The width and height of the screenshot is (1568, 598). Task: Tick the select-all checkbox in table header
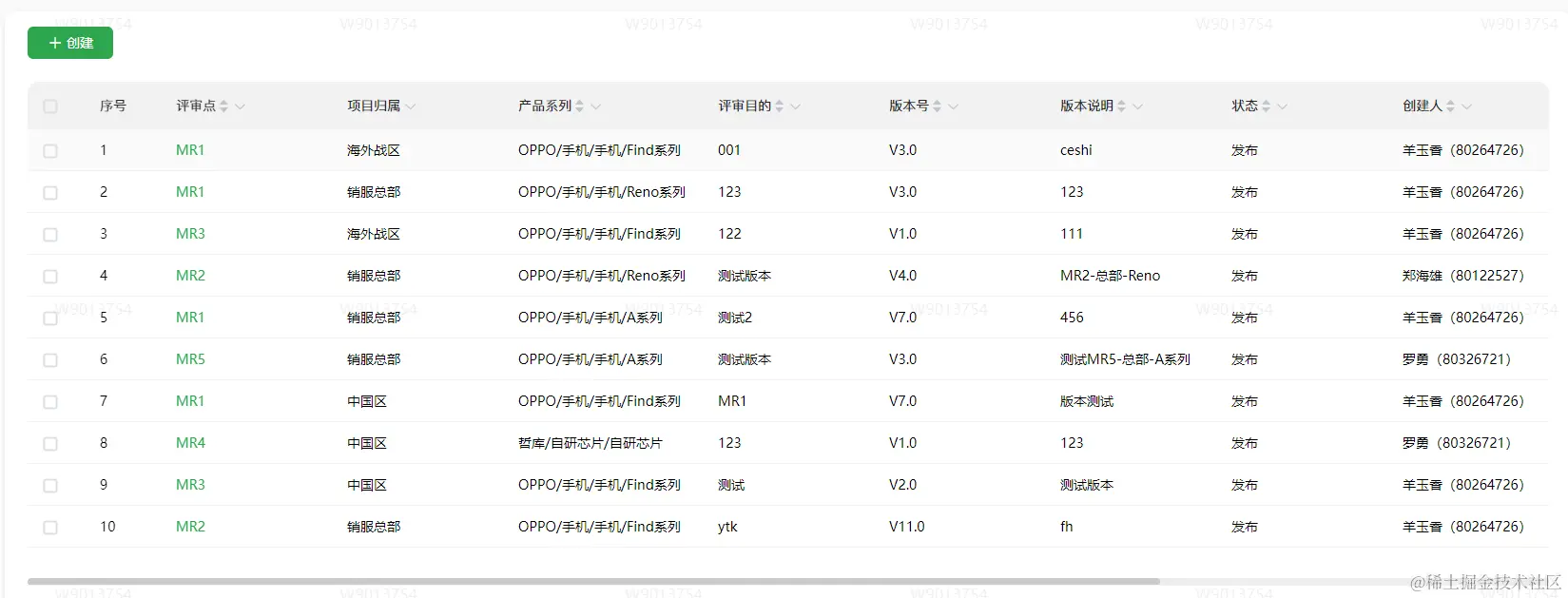coord(50,106)
